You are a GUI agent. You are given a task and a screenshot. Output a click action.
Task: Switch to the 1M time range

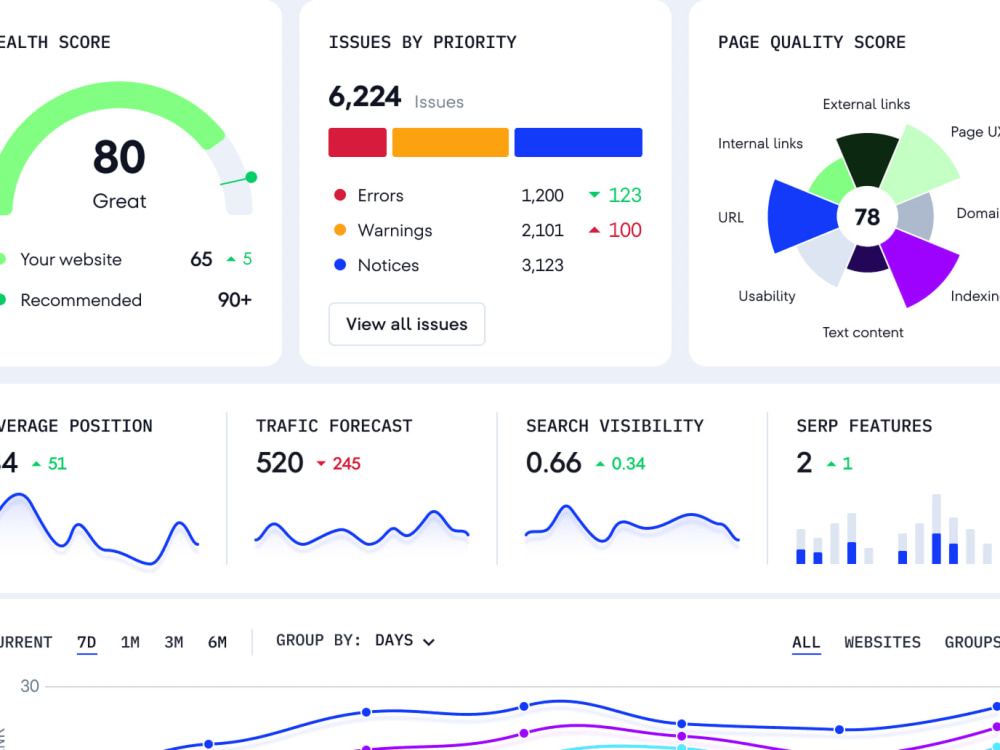[x=130, y=642]
